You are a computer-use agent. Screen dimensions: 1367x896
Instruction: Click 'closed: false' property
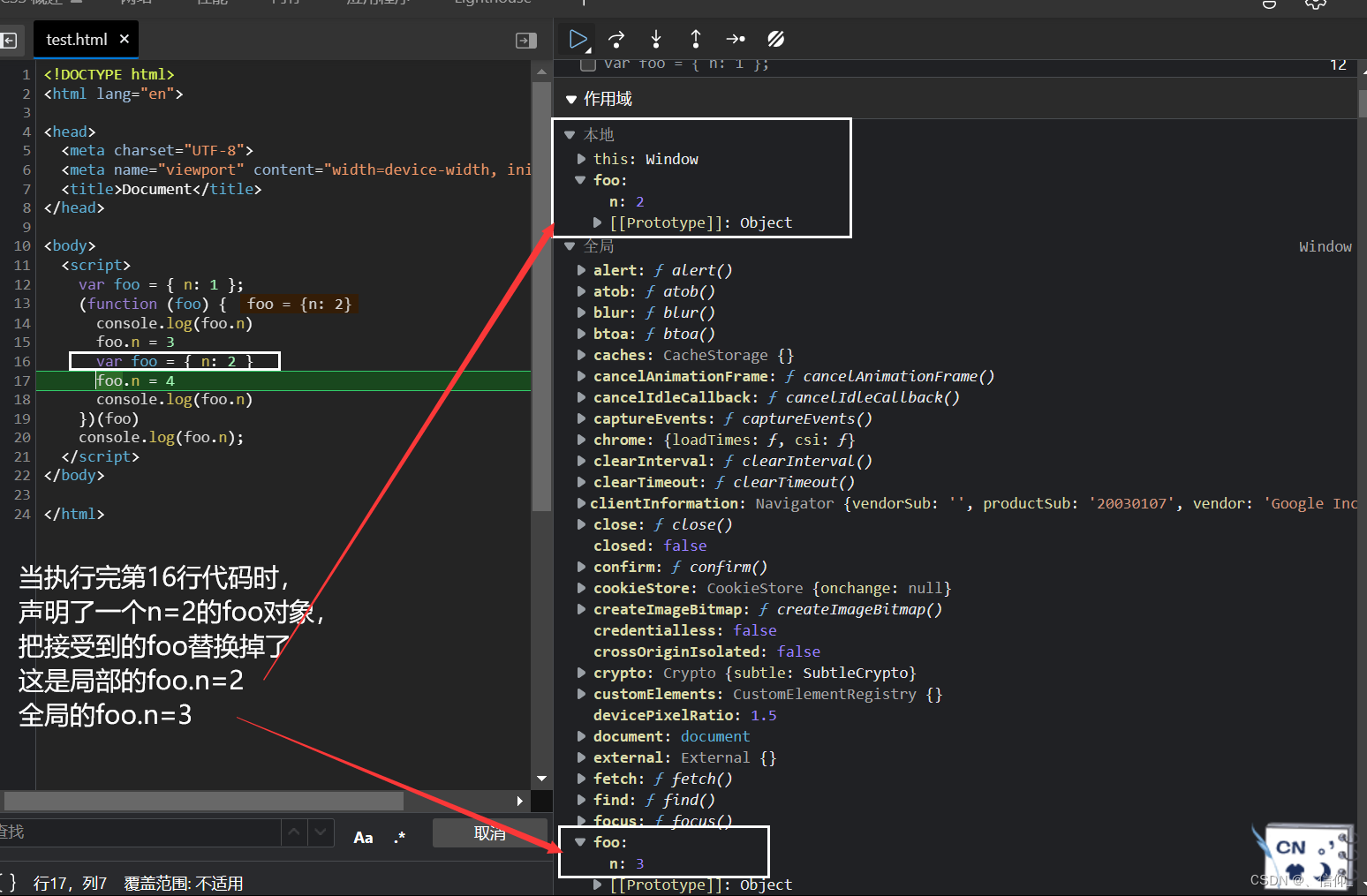650,546
